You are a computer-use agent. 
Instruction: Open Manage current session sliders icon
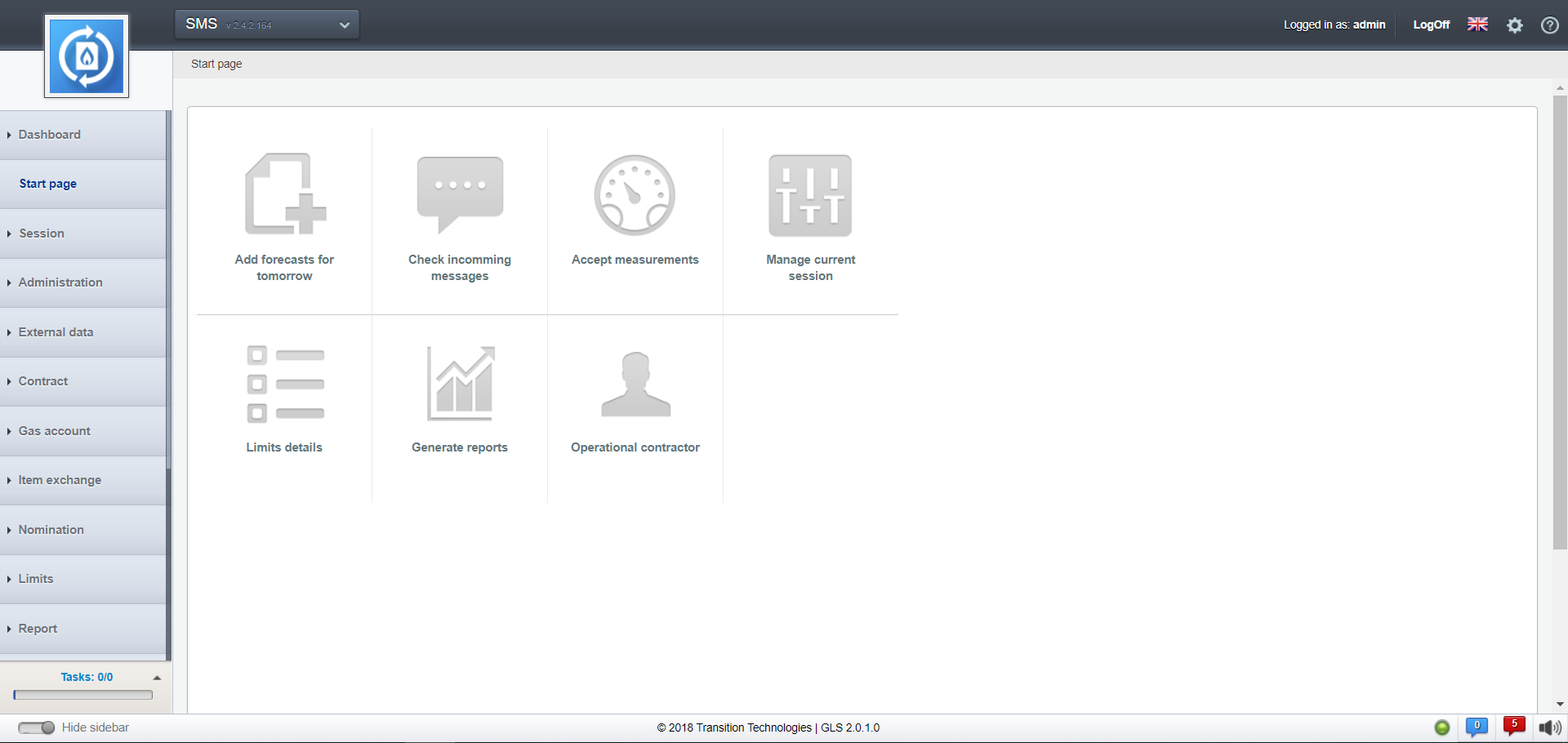(x=810, y=195)
